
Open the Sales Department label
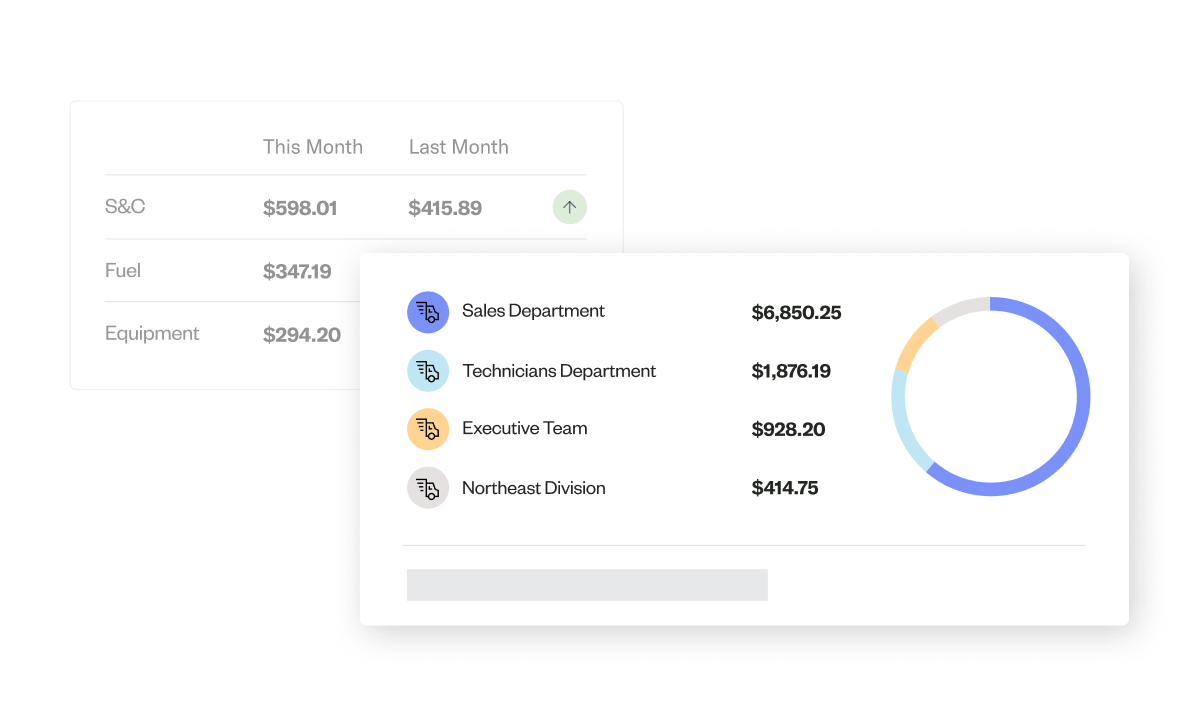point(533,311)
